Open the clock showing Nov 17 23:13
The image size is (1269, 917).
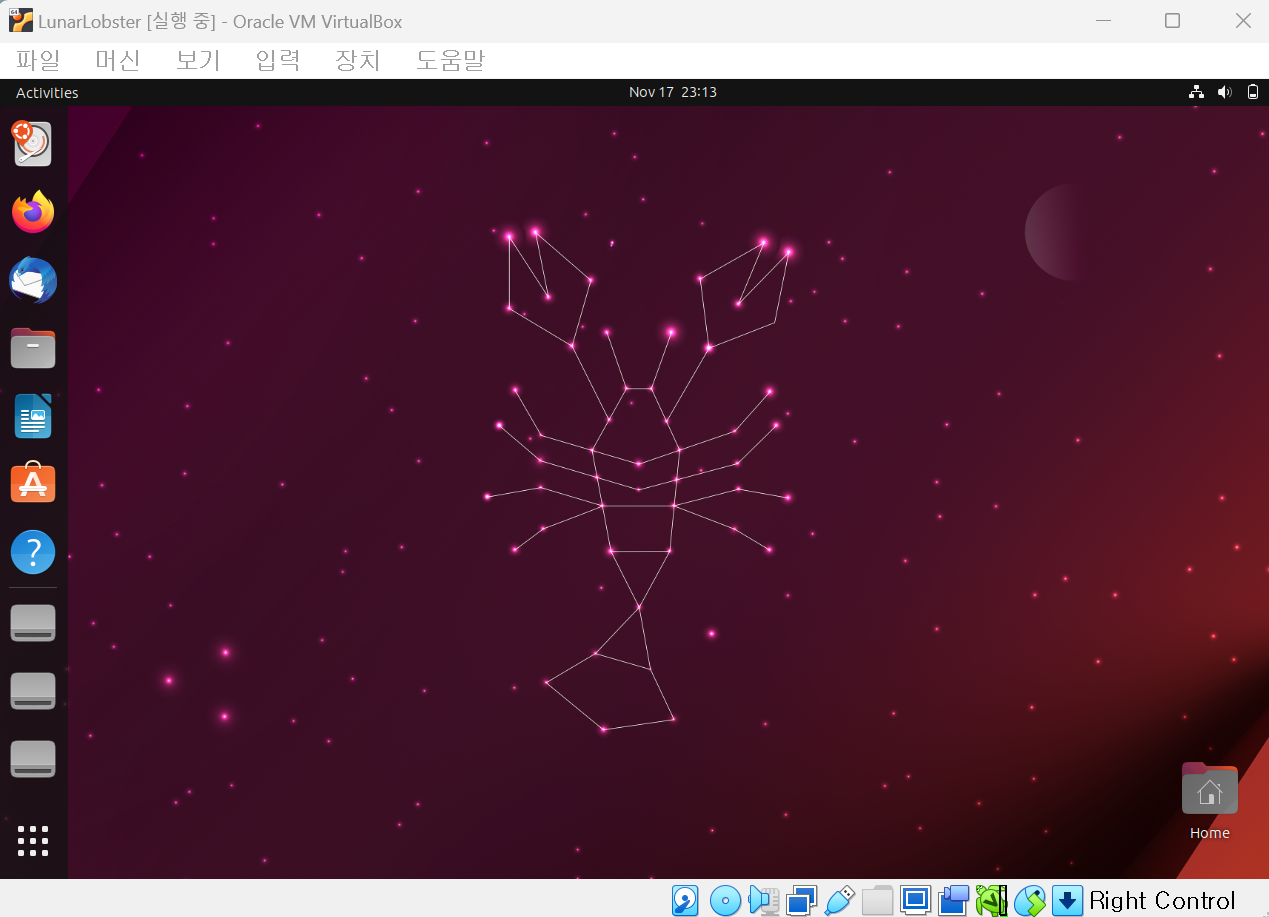[x=672, y=92]
